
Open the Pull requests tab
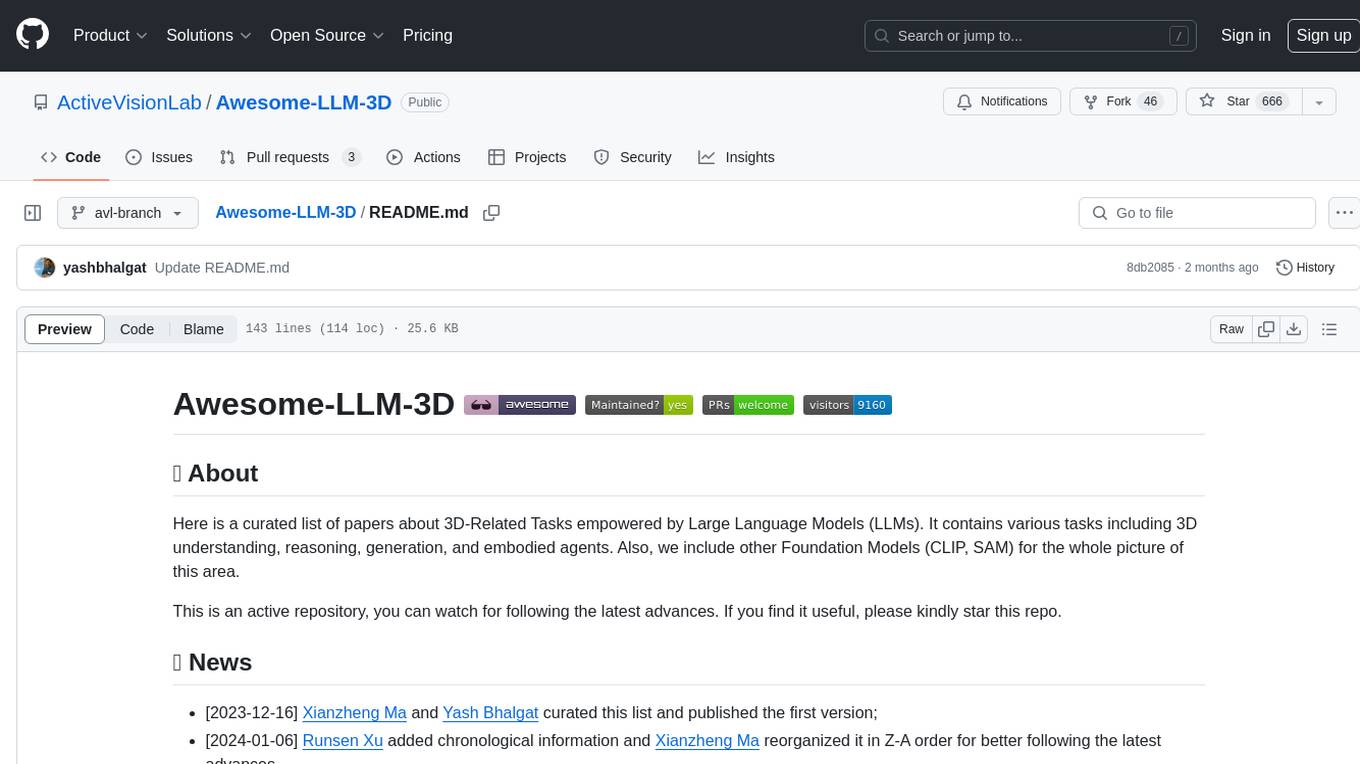[x=290, y=157]
